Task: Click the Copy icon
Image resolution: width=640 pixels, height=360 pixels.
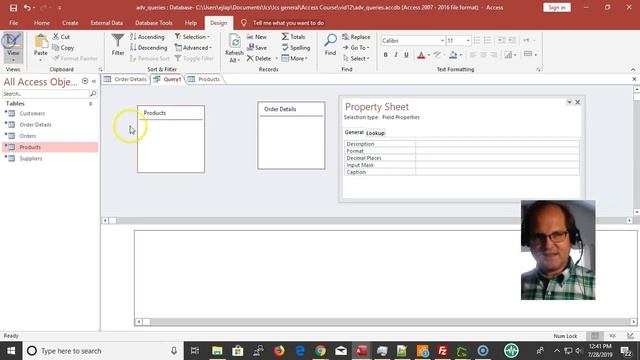Action: [56, 48]
